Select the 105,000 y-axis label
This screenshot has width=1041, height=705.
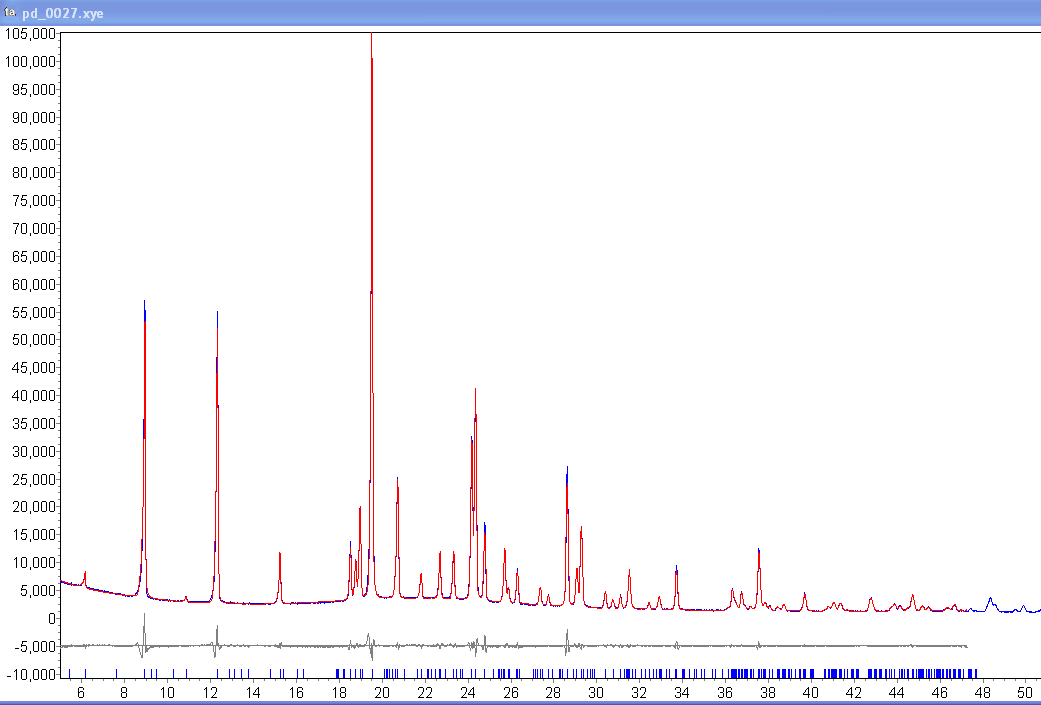(30, 34)
